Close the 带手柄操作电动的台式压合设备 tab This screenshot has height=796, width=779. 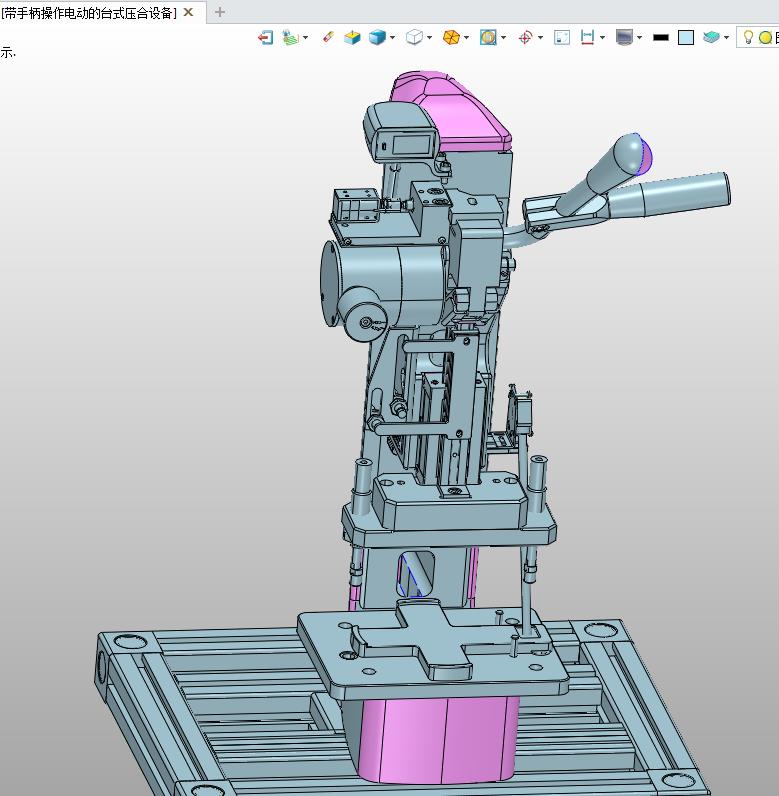188,12
